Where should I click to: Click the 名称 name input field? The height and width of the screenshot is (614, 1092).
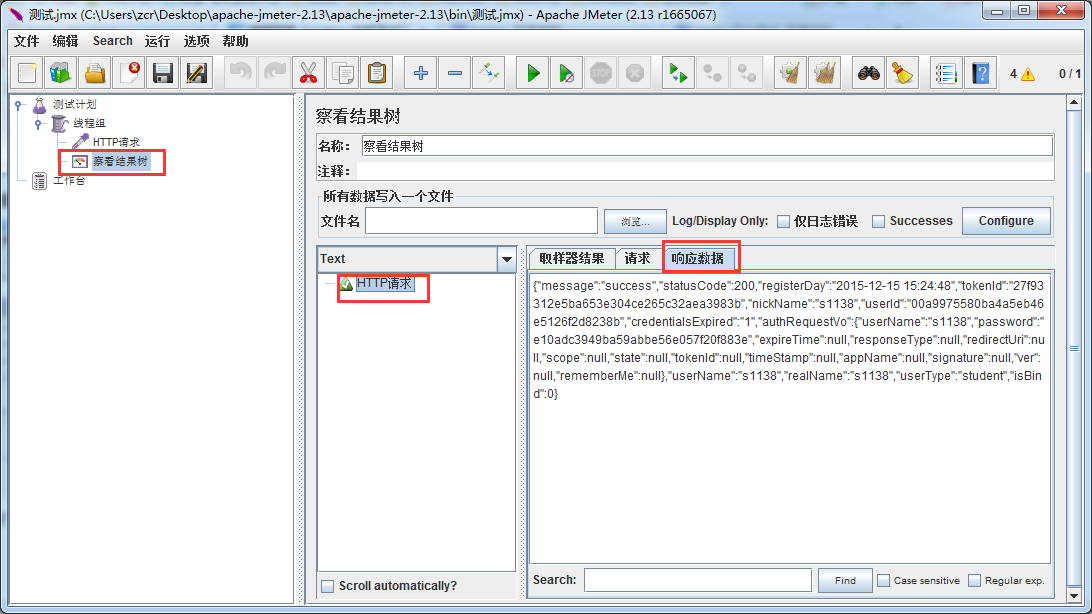click(x=707, y=146)
